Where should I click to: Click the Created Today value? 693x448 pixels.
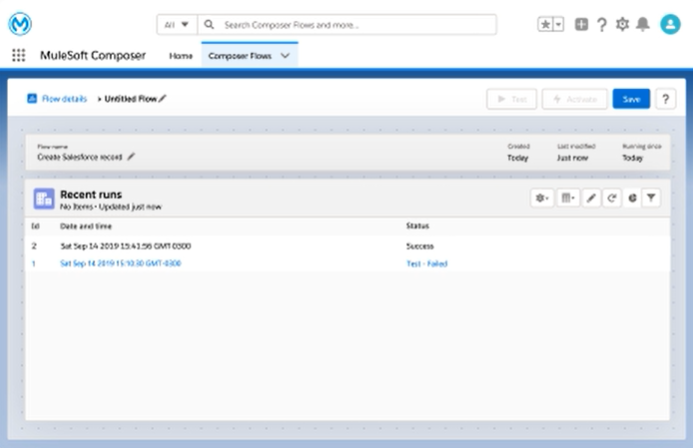point(518,158)
